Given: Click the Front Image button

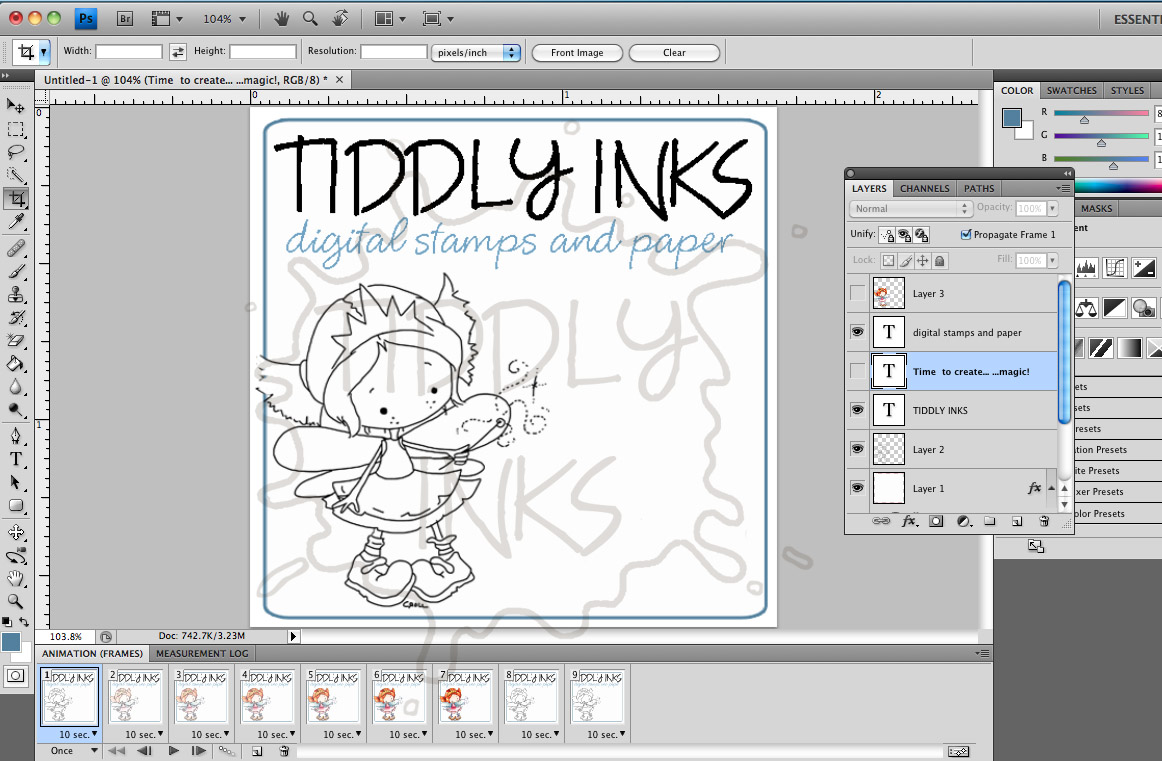Looking at the screenshot, I should click(x=577, y=53).
